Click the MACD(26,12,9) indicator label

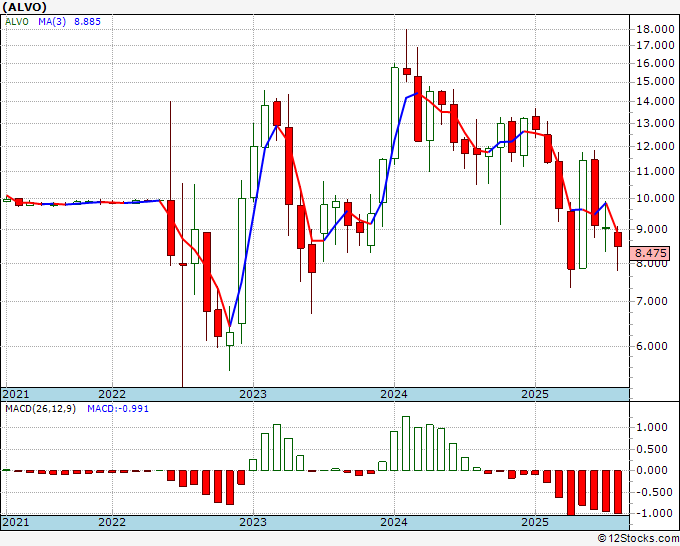click(x=41, y=409)
